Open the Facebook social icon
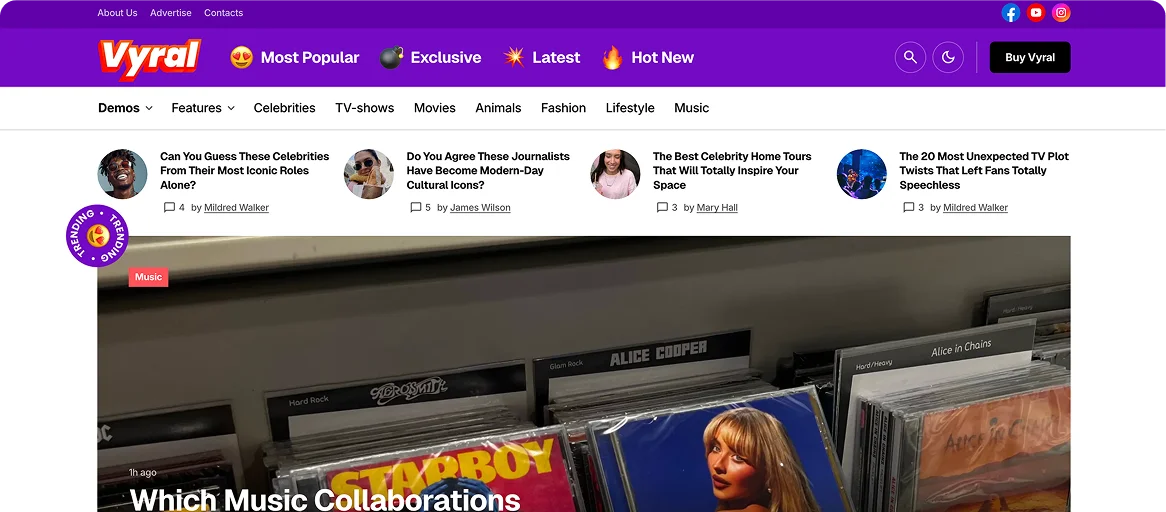 1011,13
